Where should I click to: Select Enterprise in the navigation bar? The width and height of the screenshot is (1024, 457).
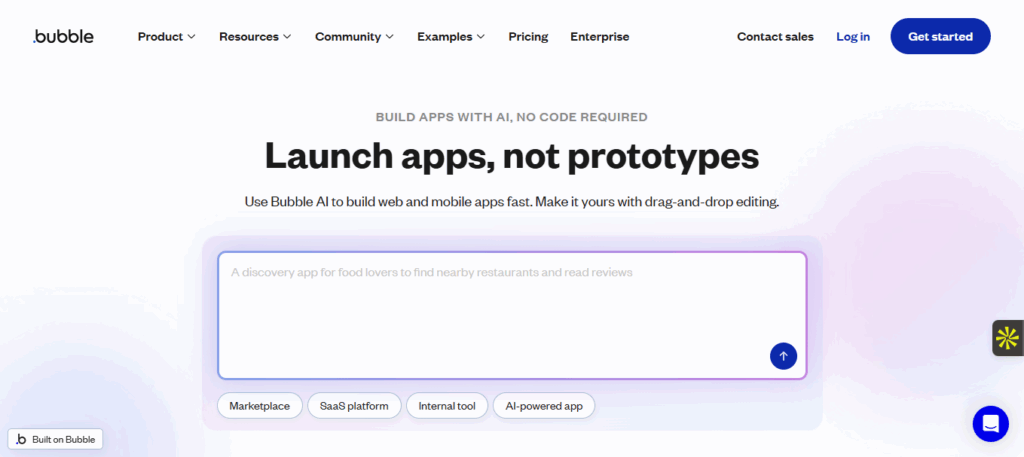(600, 37)
